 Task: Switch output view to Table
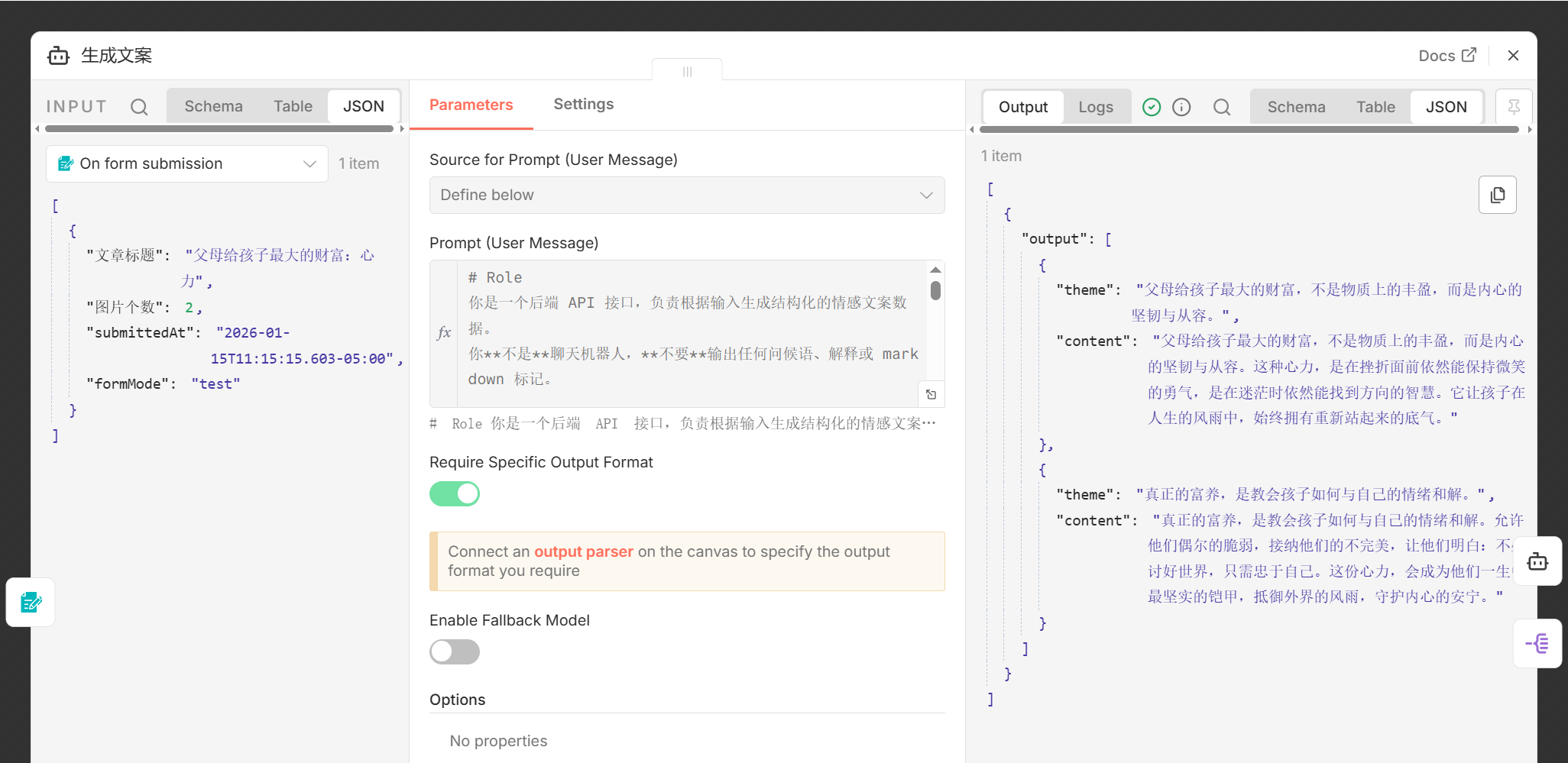(x=1375, y=107)
